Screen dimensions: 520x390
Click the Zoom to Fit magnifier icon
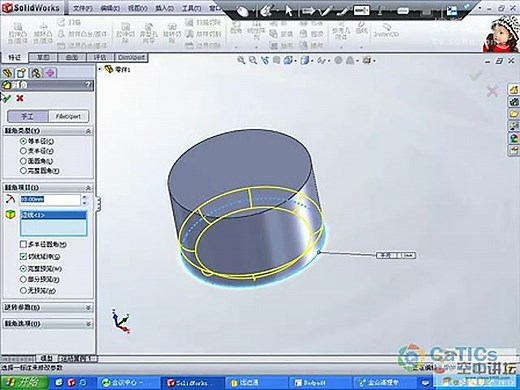241,60
